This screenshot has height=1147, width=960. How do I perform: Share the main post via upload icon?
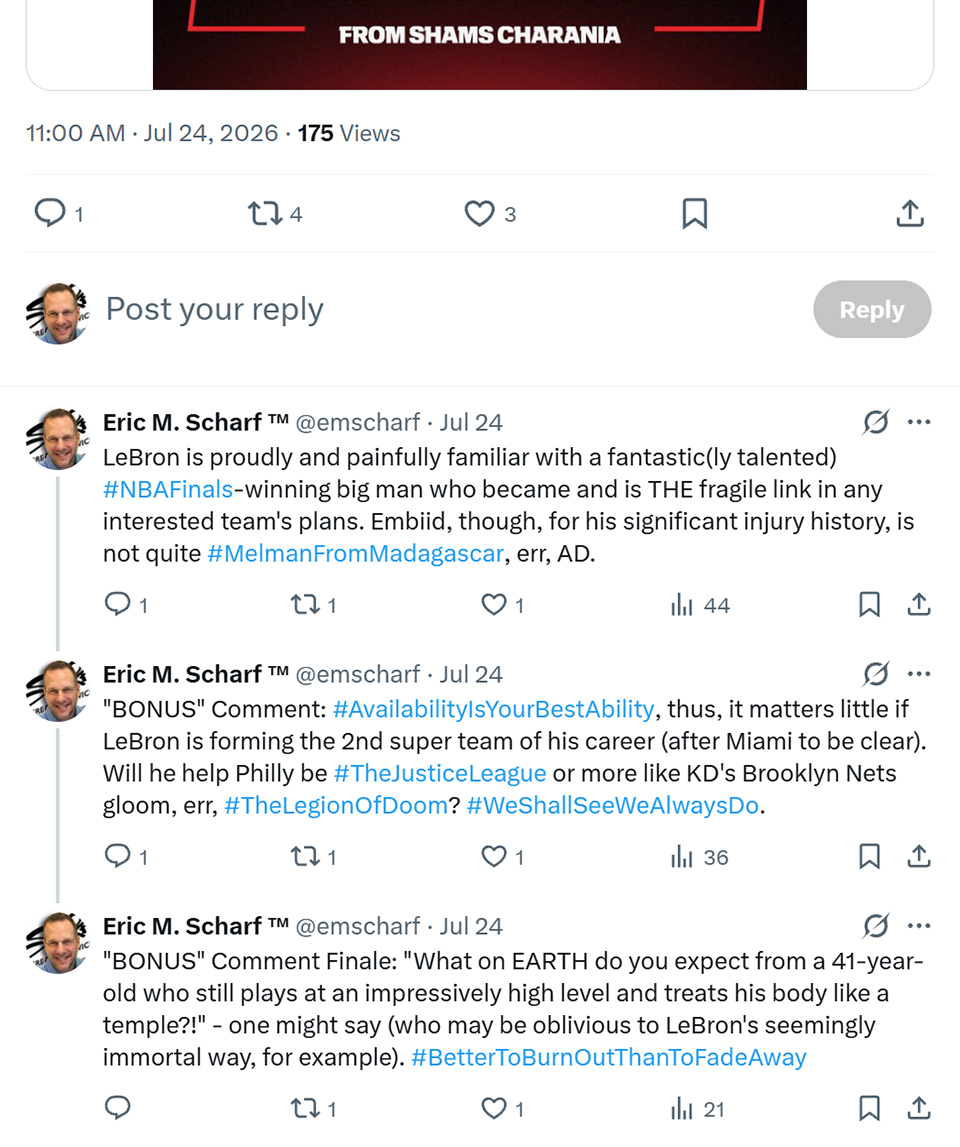point(910,214)
